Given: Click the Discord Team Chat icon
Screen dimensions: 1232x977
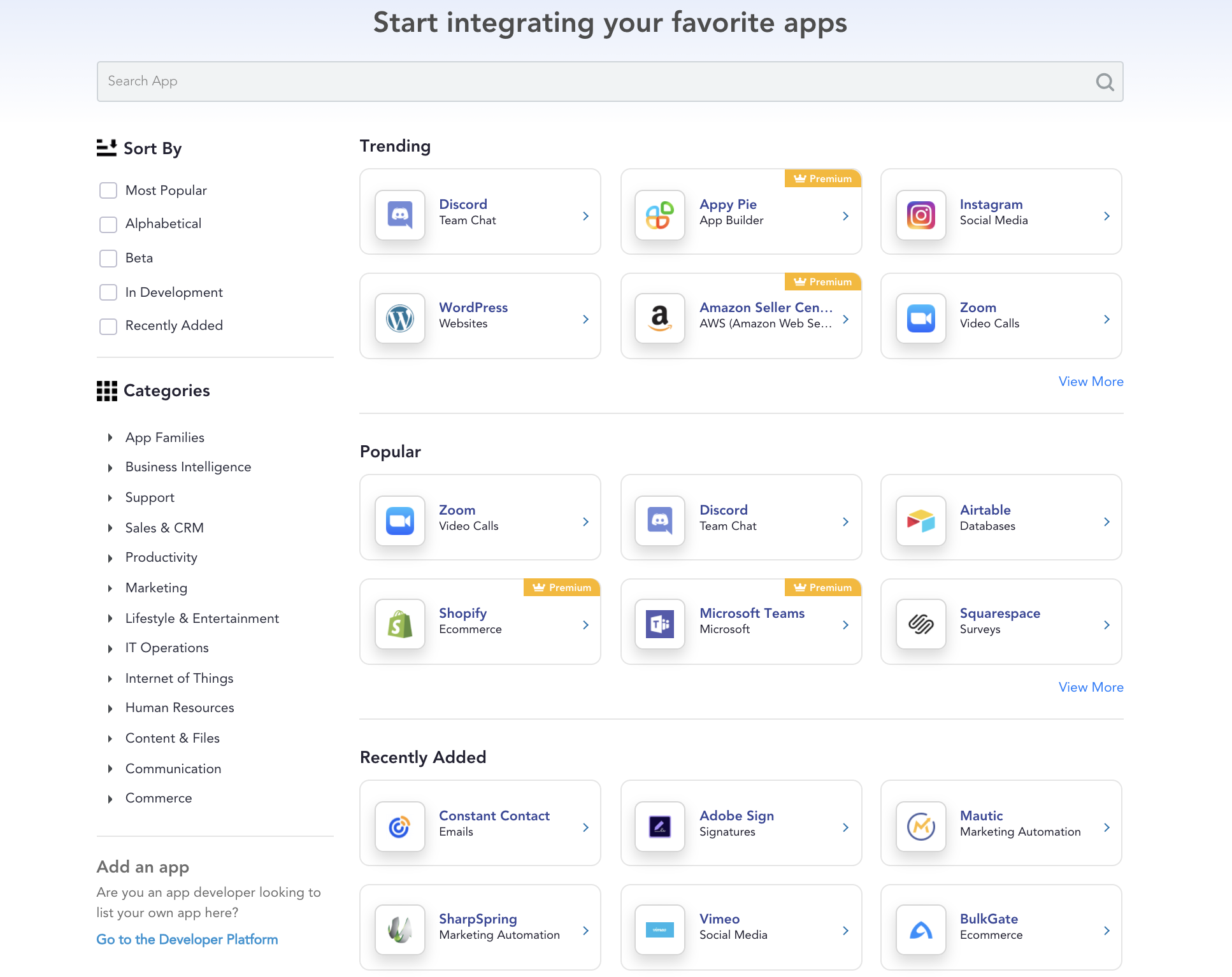Looking at the screenshot, I should [x=399, y=211].
